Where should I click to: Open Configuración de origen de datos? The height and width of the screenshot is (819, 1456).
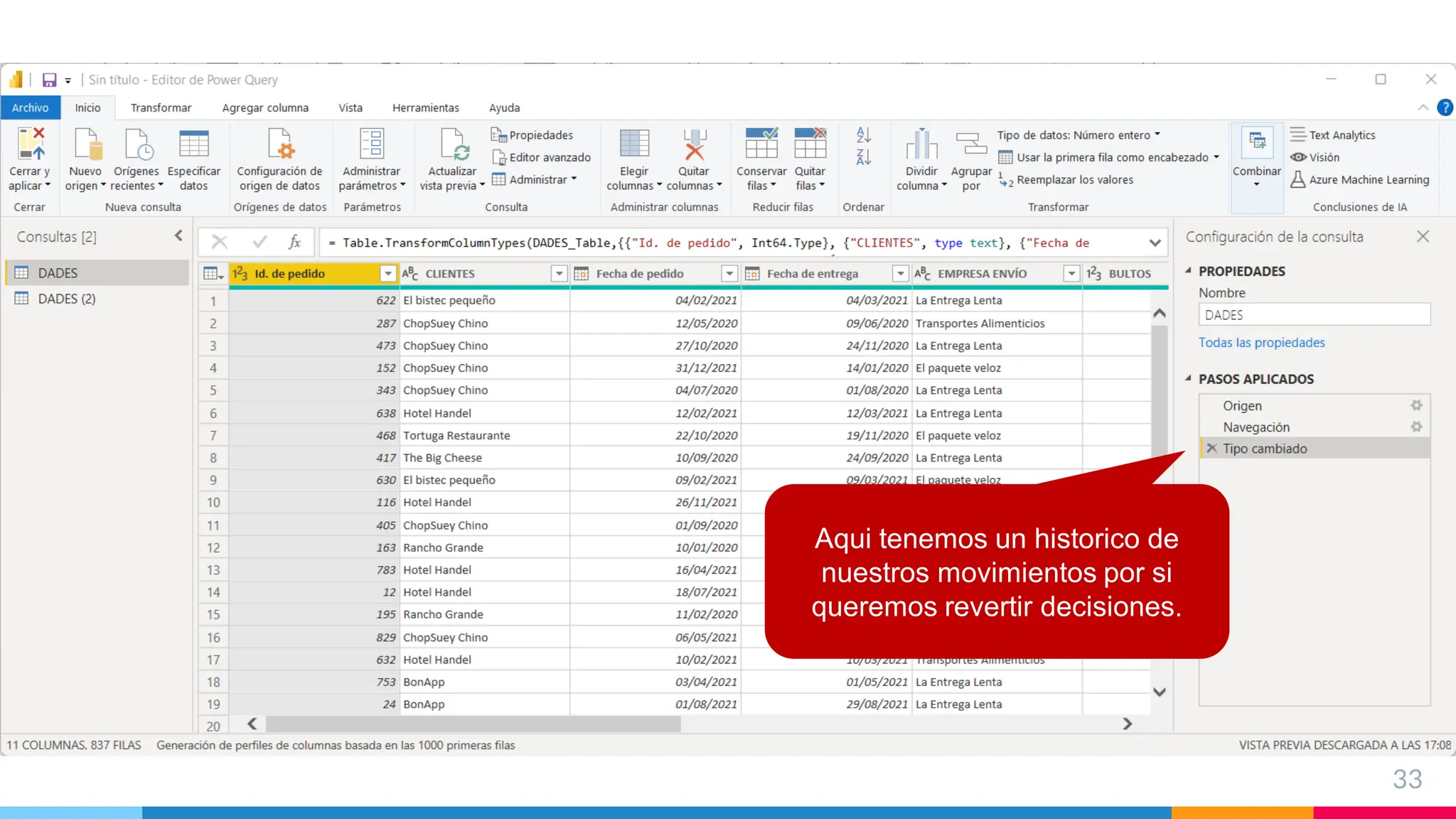pos(279,144)
